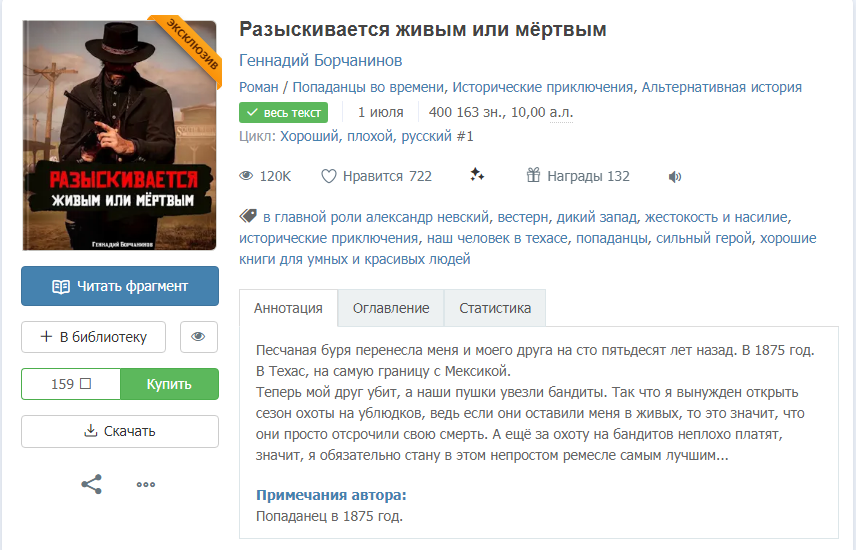
Task: Toggle the eye follow button beside library
Action: 199,337
